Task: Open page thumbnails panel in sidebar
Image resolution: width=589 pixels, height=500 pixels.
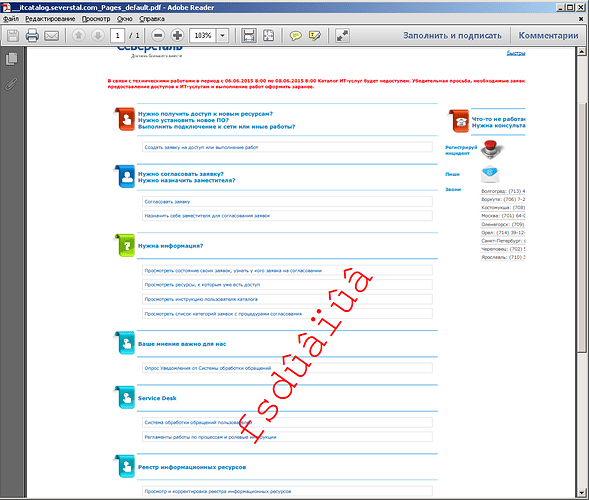Action: 12,59
